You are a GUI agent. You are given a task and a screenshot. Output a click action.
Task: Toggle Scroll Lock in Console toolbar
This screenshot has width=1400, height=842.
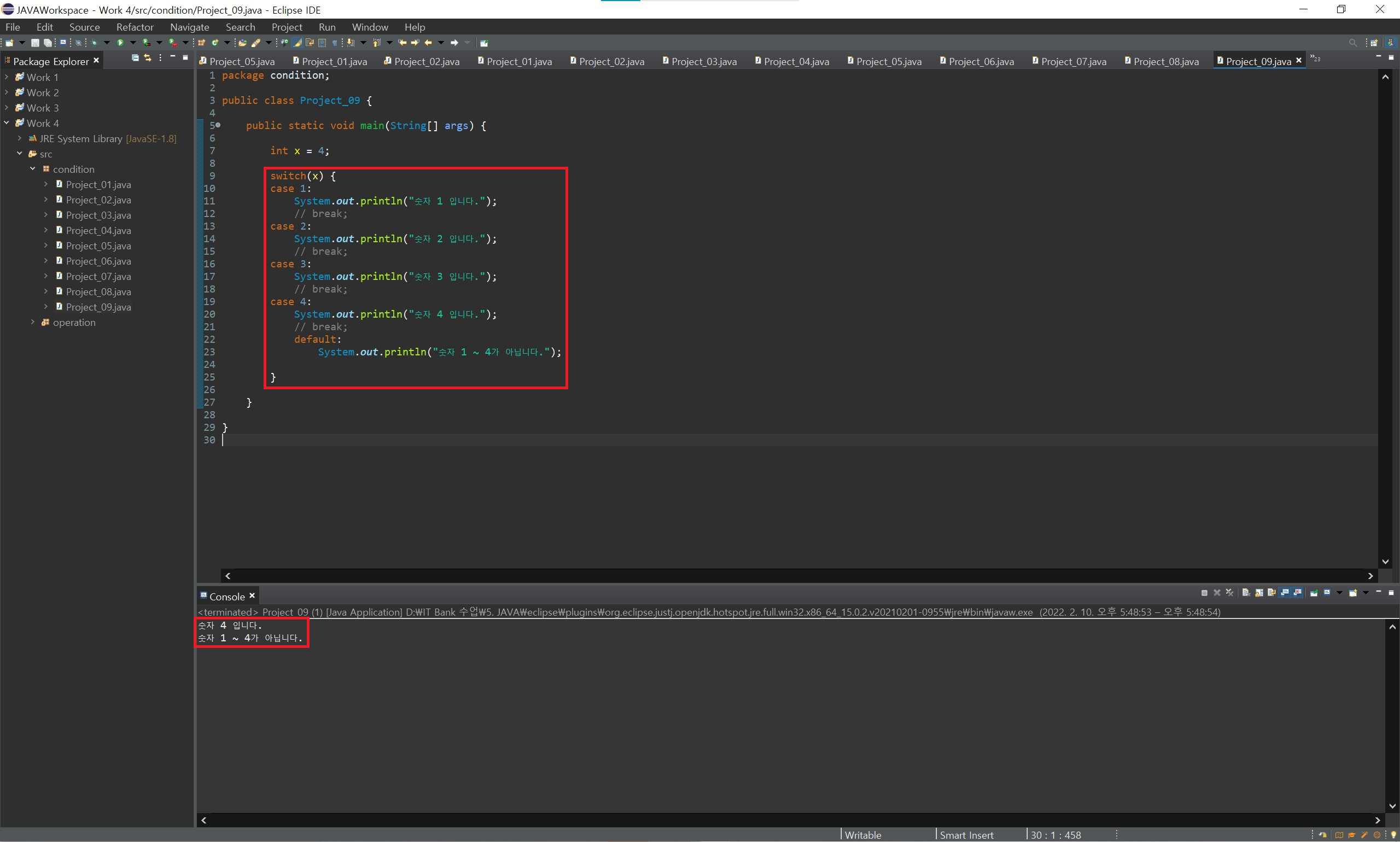1259,593
